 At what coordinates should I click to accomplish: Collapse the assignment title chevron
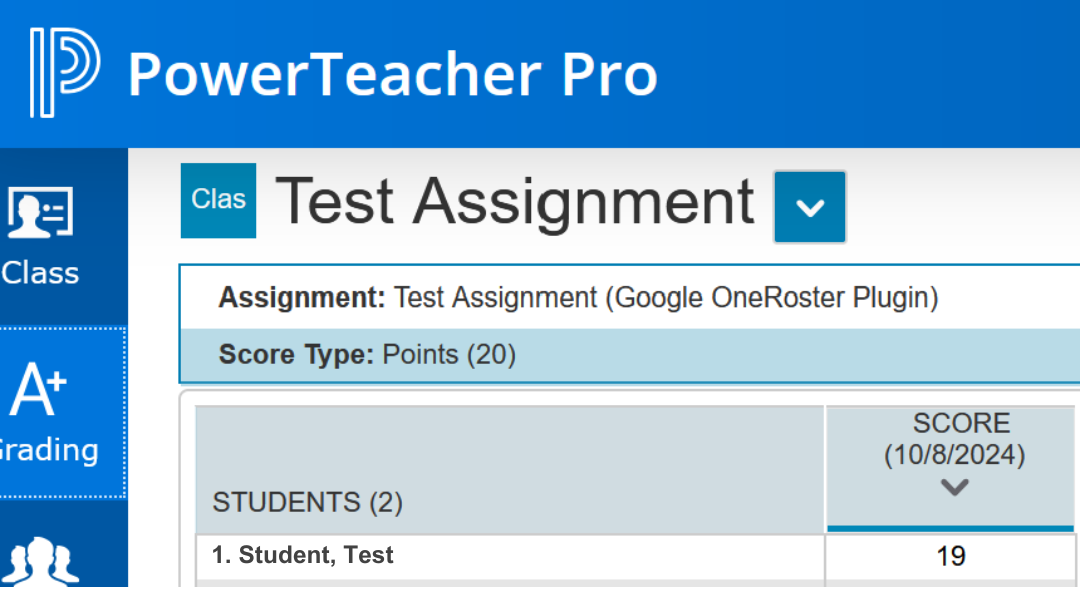click(809, 208)
